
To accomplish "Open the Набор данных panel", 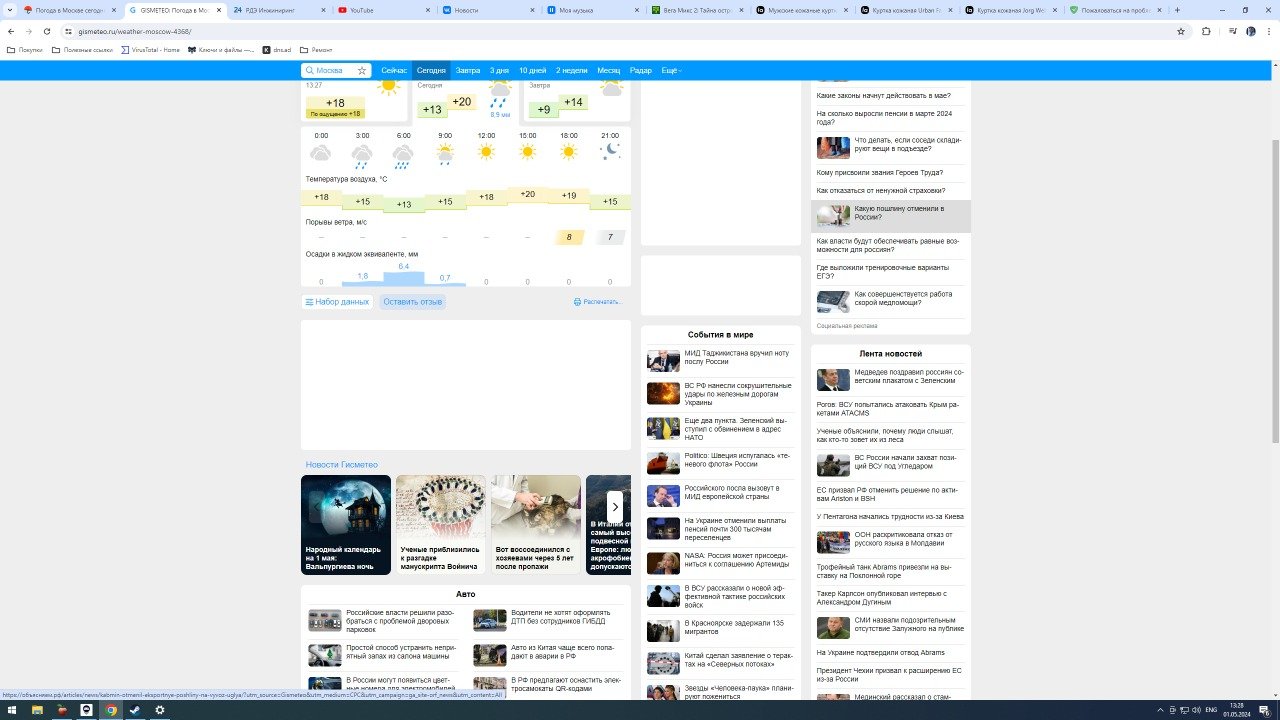I will pos(337,301).
